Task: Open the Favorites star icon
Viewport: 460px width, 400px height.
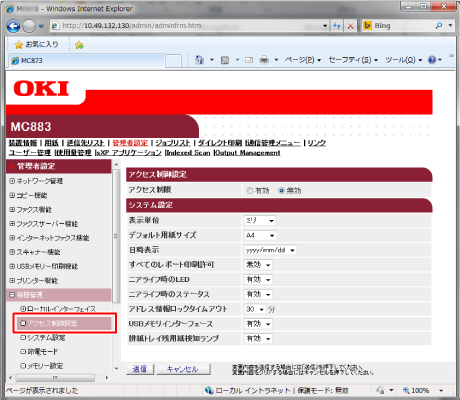Action: 19,45
